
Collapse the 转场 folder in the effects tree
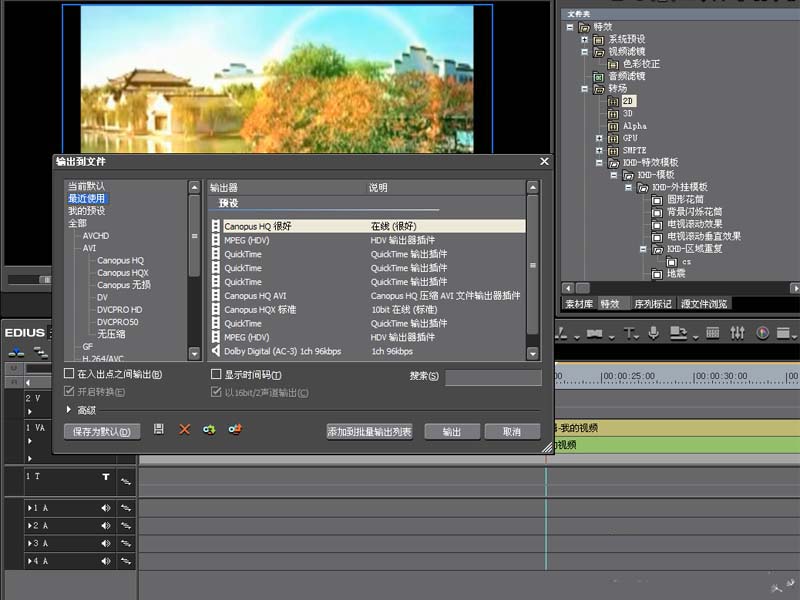click(585, 89)
